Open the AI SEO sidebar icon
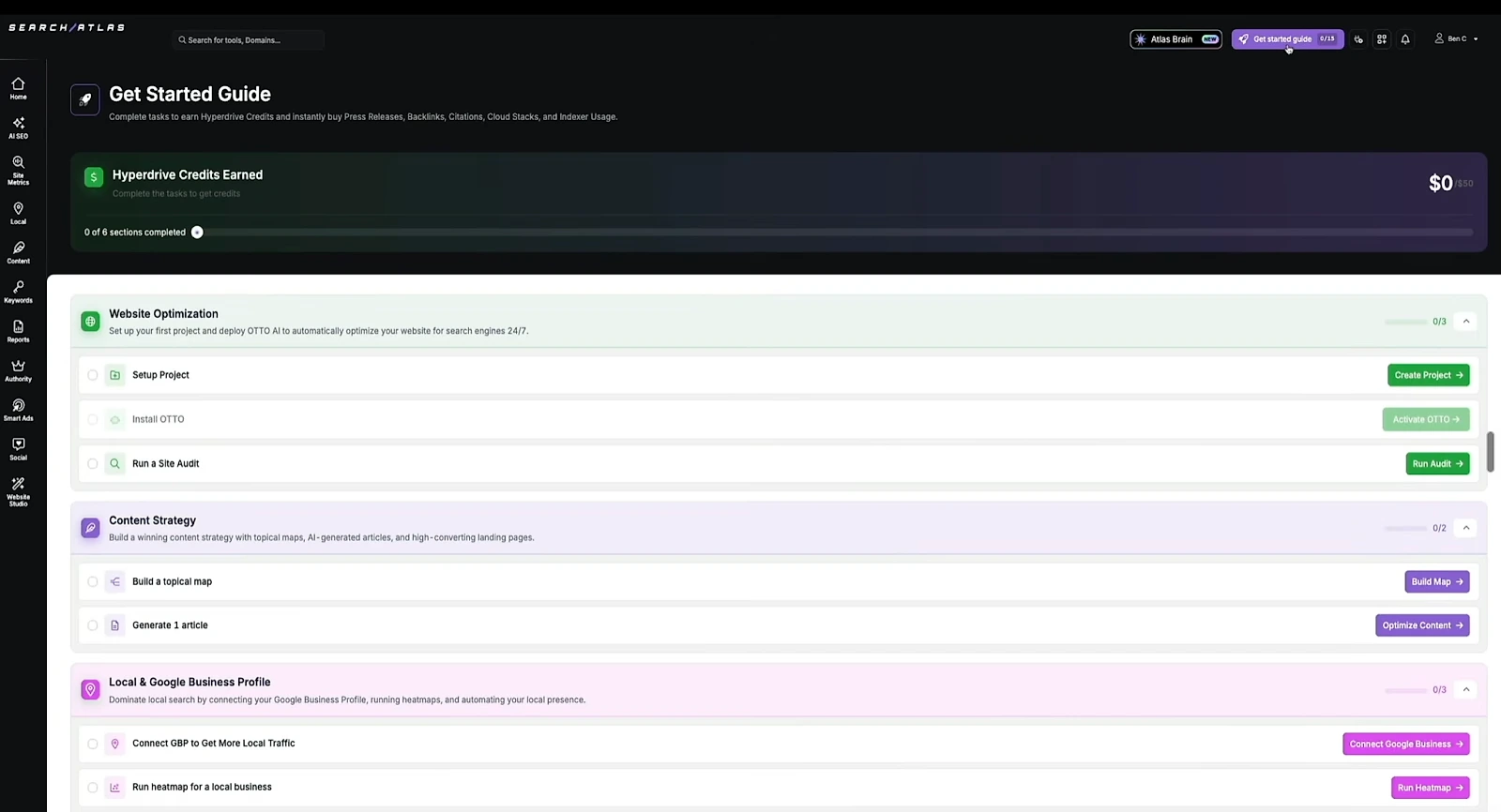 18,128
